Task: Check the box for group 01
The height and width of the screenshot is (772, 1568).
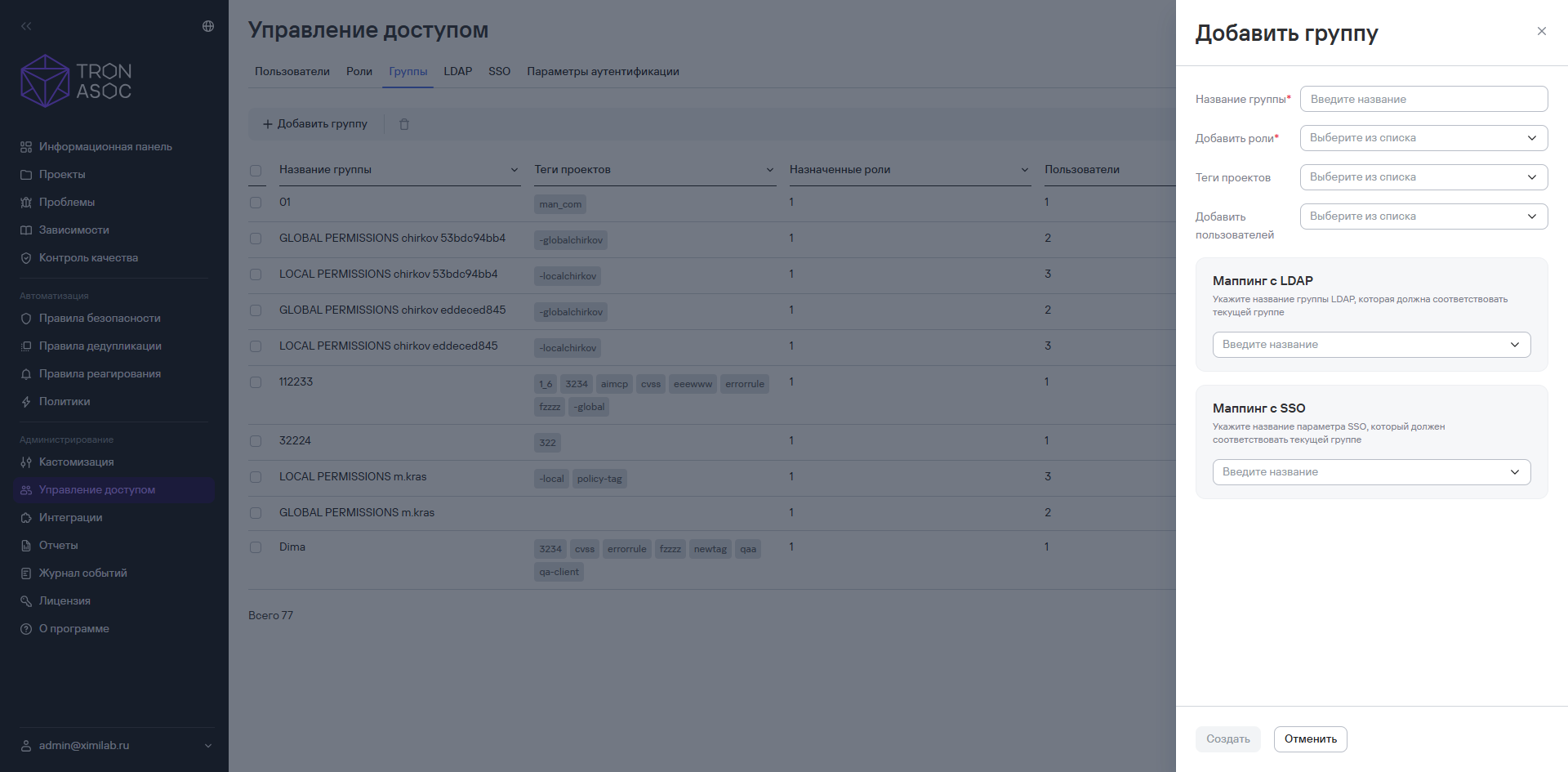Action: click(x=256, y=203)
